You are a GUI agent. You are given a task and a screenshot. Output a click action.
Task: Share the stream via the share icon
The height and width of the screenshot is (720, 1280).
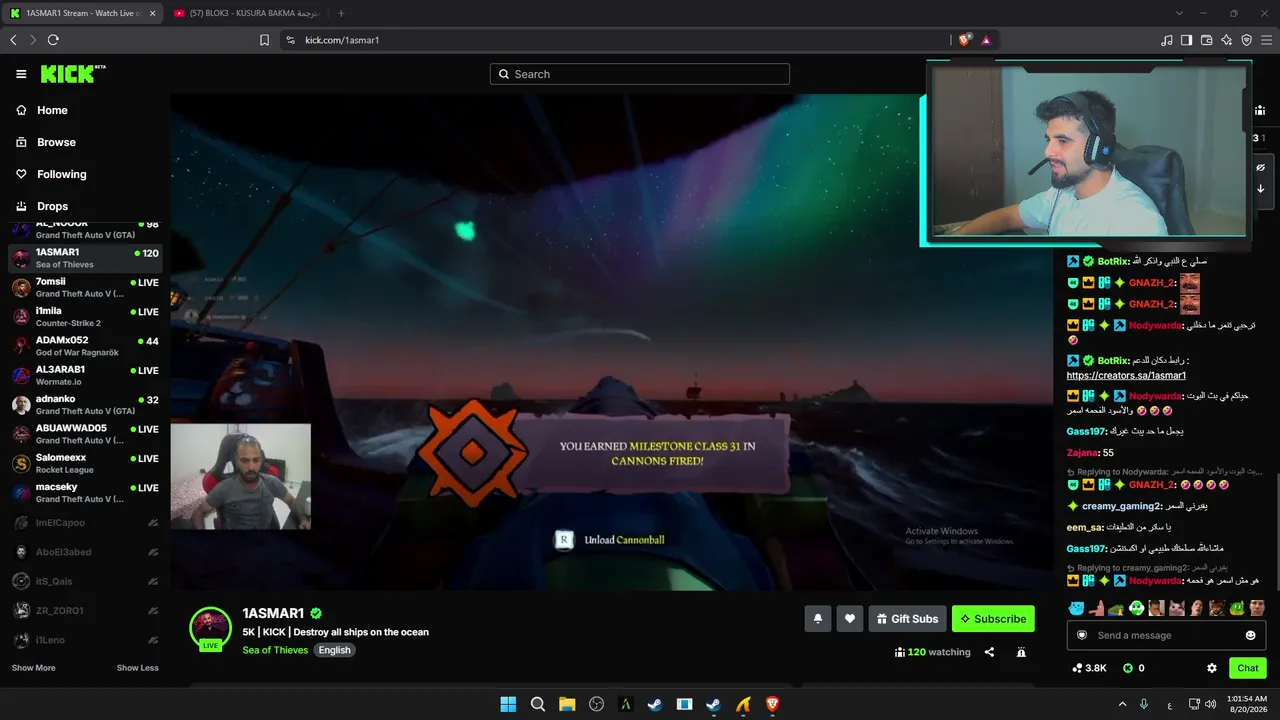click(x=989, y=652)
